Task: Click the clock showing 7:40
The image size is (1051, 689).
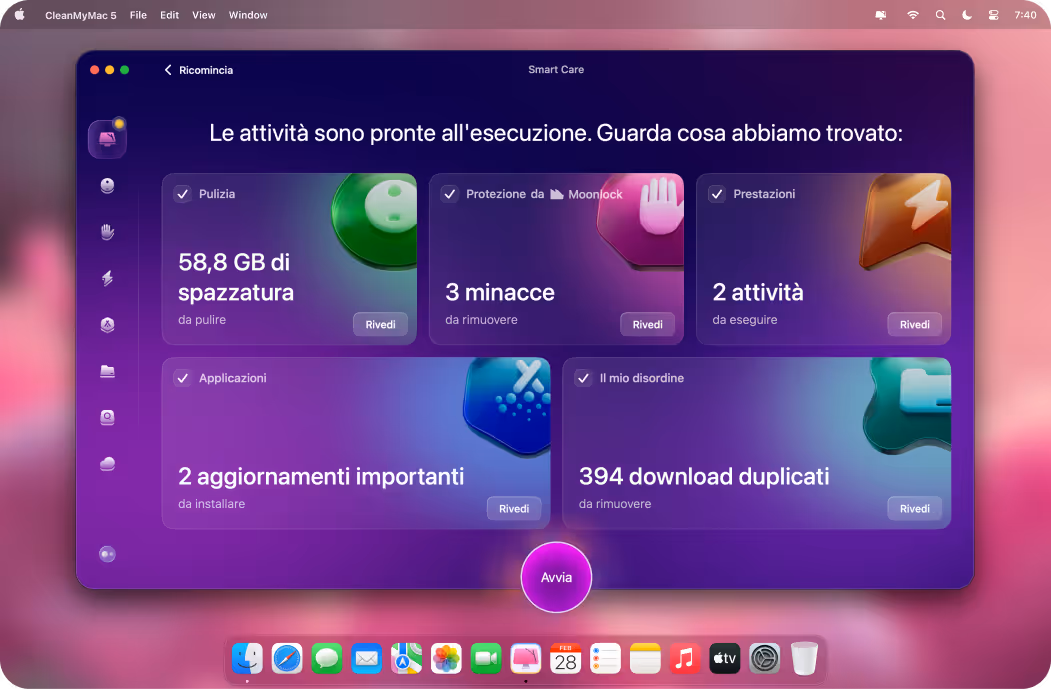Action: [1025, 15]
